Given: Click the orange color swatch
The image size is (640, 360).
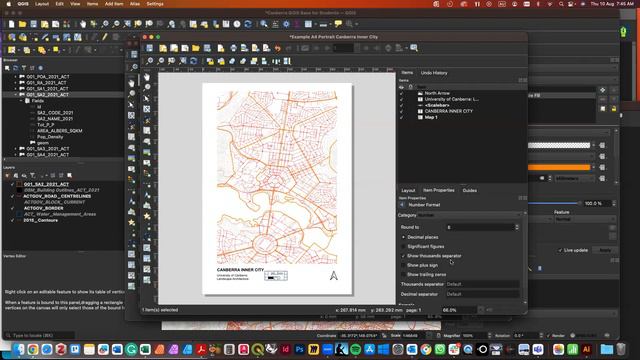Looking at the screenshot, I should [559, 167].
